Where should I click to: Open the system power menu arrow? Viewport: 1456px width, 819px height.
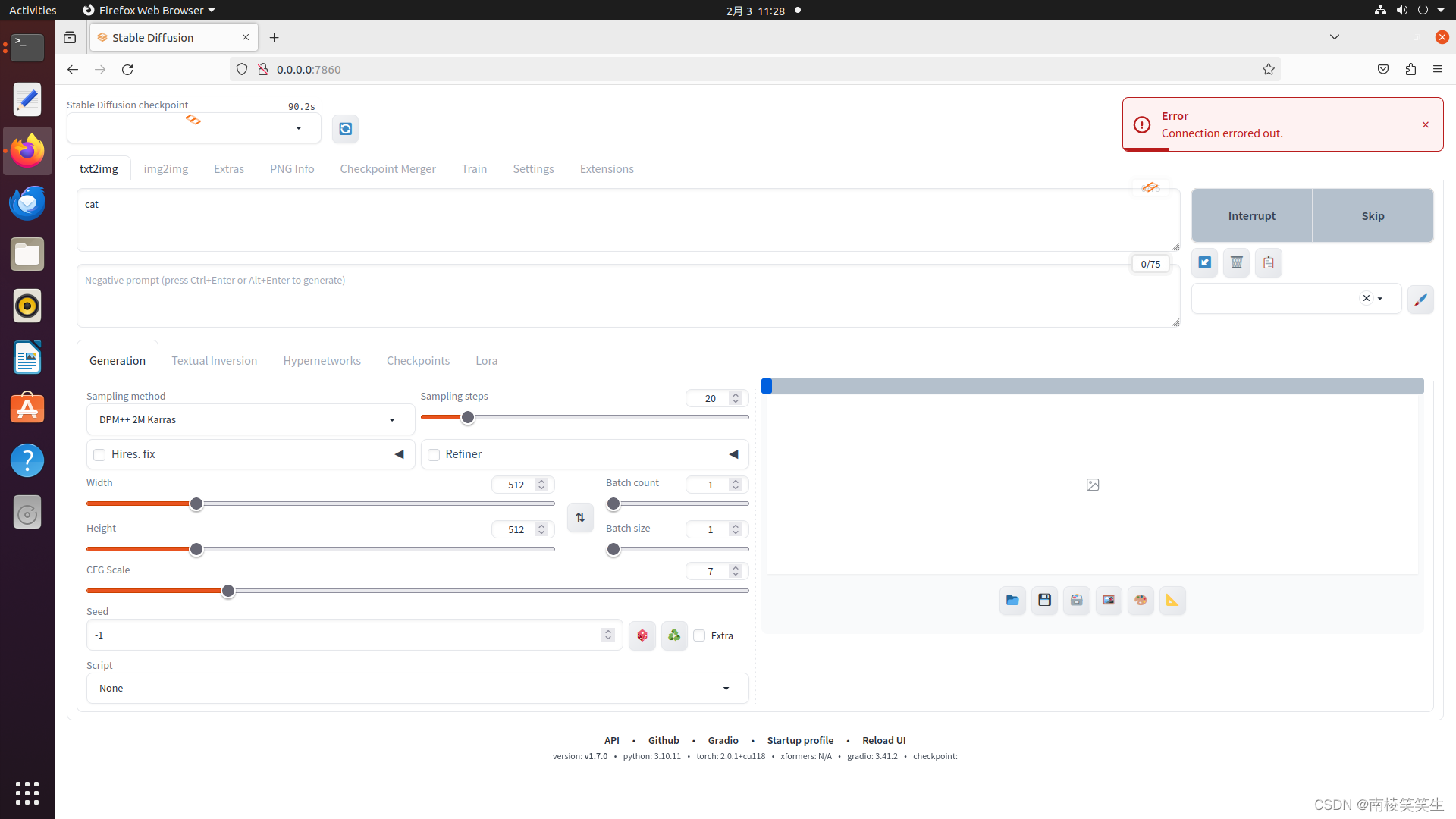tap(1441, 10)
